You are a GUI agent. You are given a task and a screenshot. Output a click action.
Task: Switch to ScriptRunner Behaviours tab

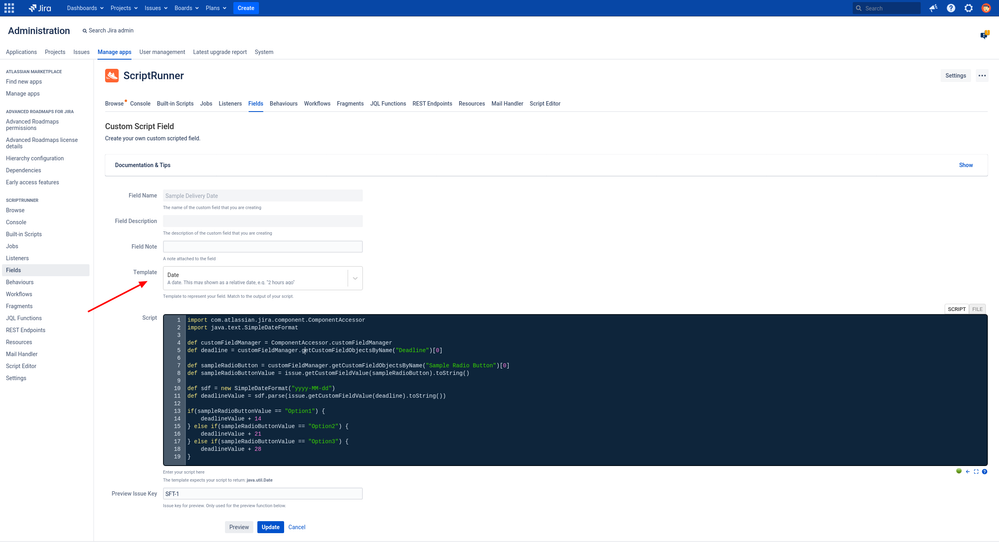284,104
